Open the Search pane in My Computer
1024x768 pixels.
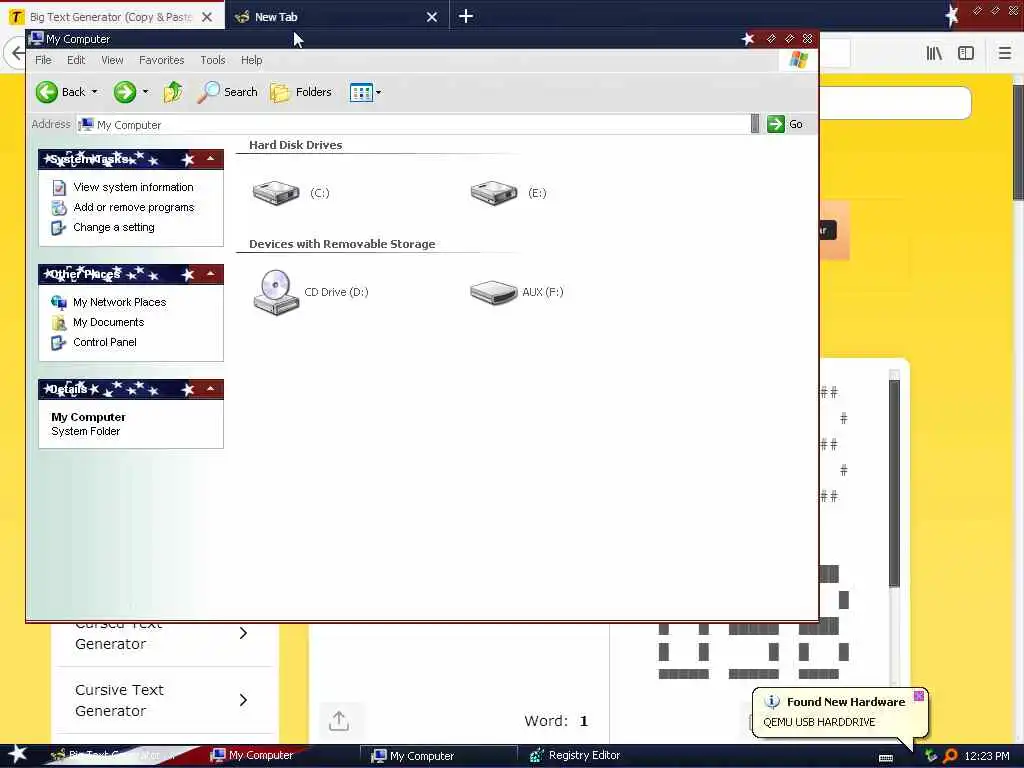[x=228, y=92]
